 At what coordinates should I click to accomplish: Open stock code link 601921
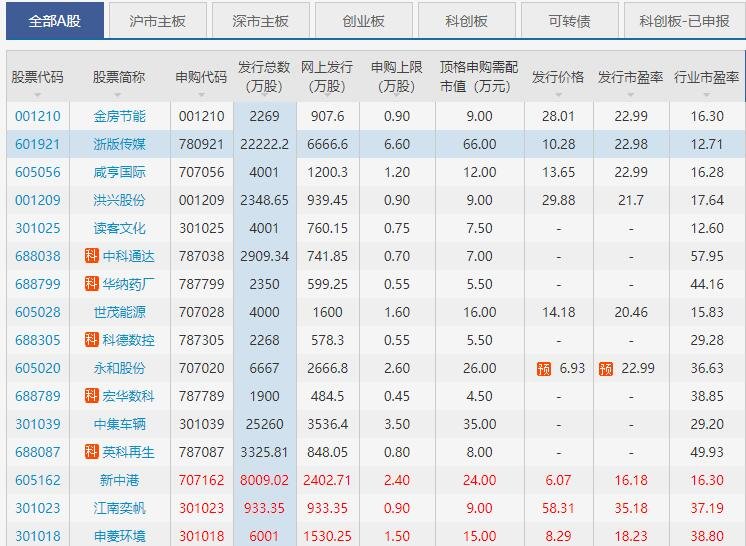click(38, 144)
